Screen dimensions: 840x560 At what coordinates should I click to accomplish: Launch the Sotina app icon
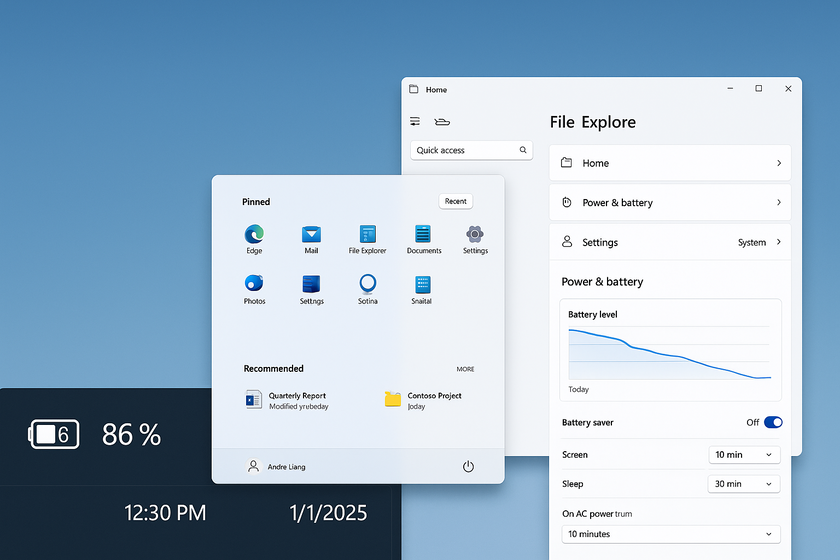368,284
